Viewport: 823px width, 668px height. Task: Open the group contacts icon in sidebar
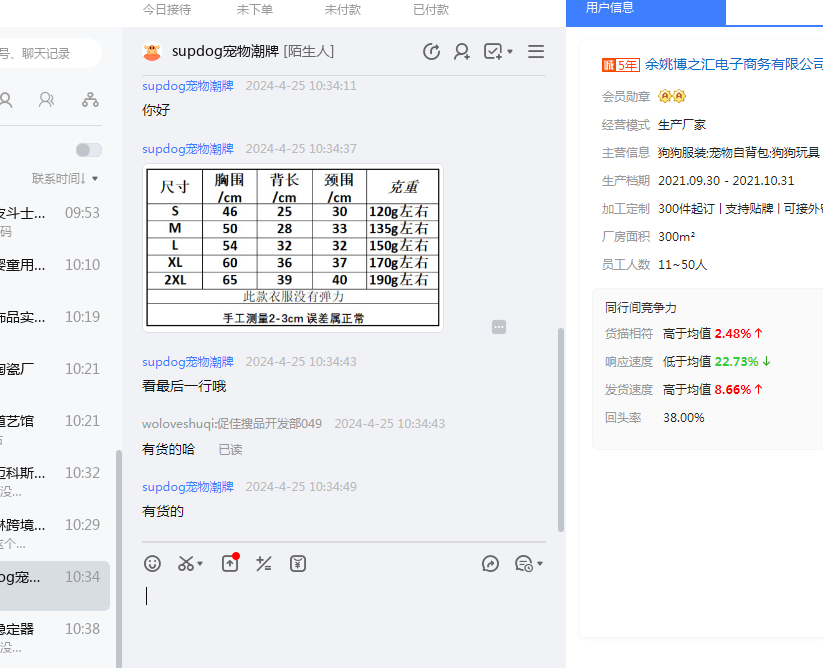[x=47, y=99]
